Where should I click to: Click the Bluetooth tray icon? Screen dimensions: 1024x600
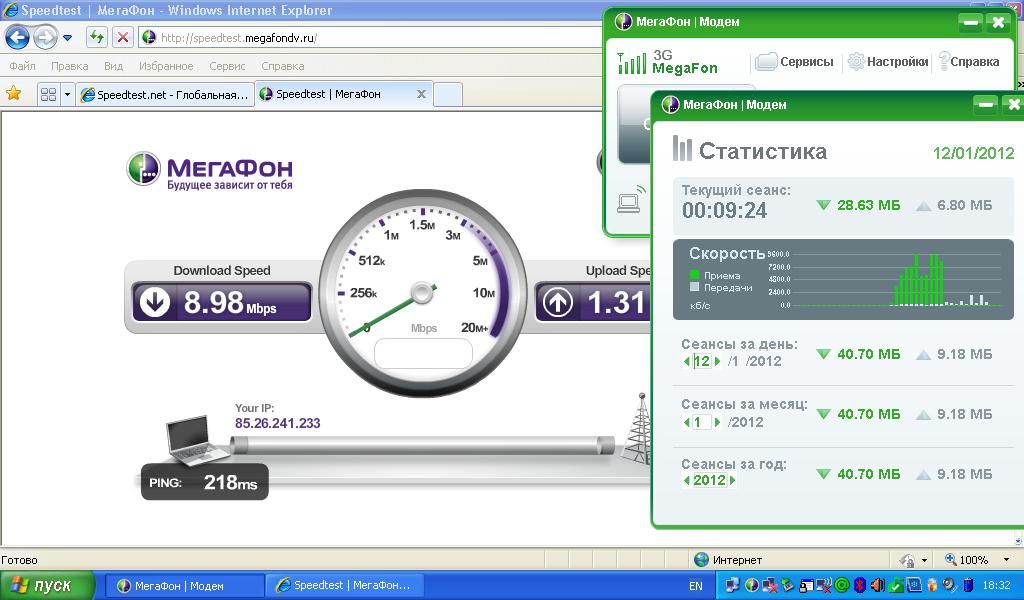point(859,585)
